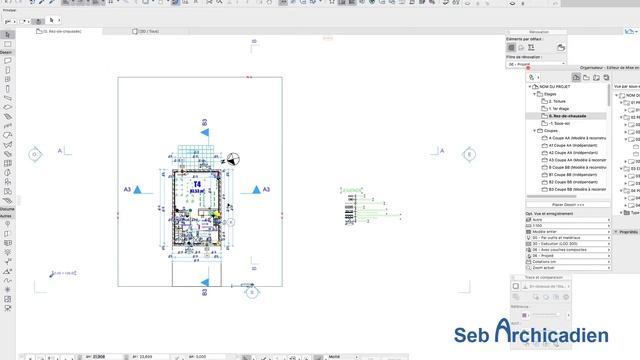Open Layout Book in the Organizer
This screenshot has width=640, height=360.
click(596, 77)
